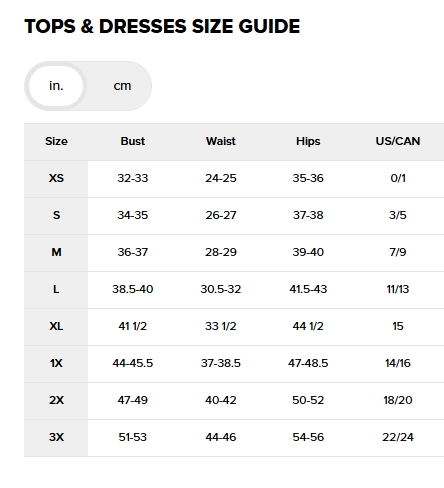The height and width of the screenshot is (488, 444).
Task: Click the Waist column header
Action: (x=221, y=141)
